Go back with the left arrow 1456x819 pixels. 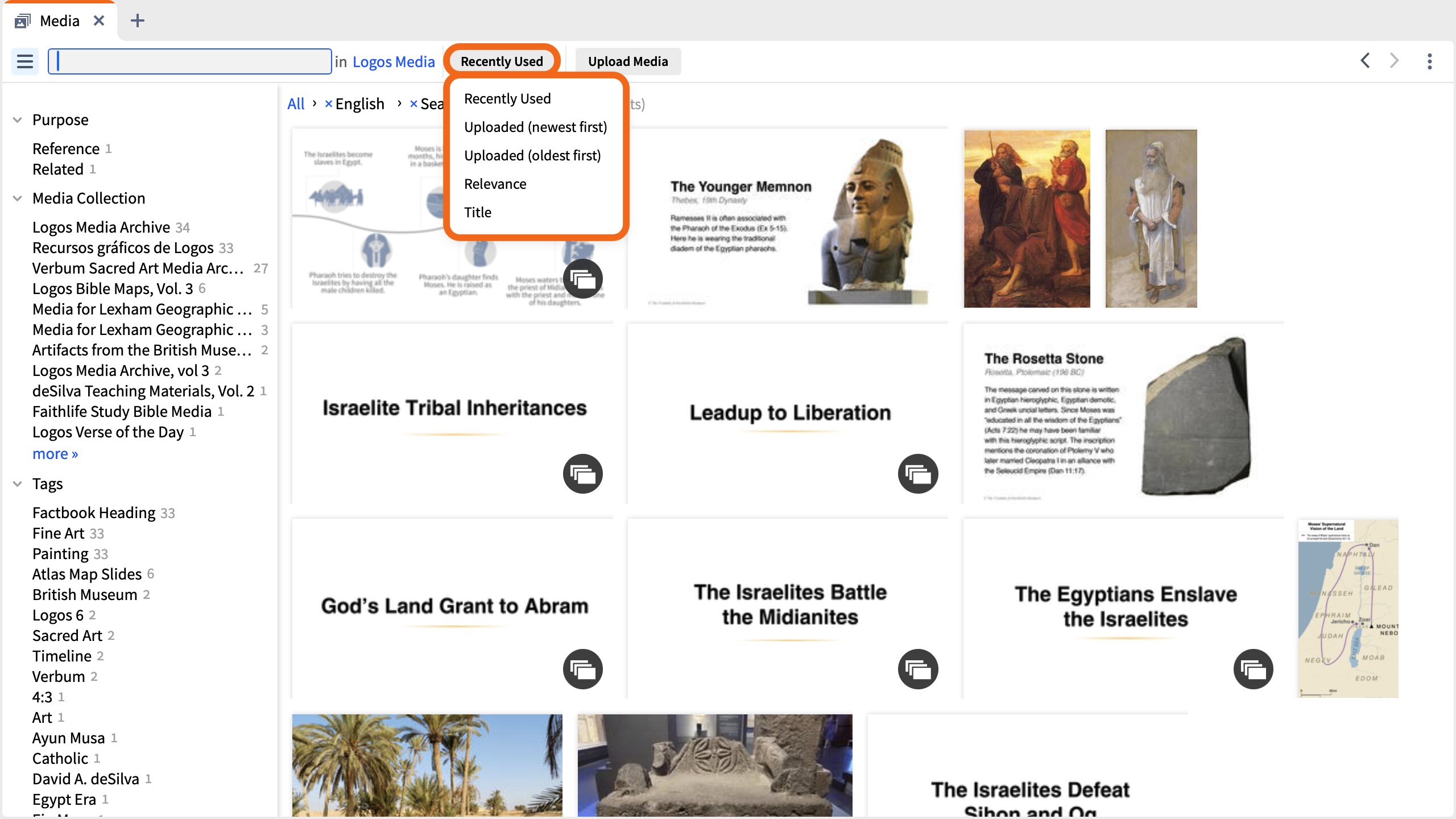click(x=1365, y=61)
